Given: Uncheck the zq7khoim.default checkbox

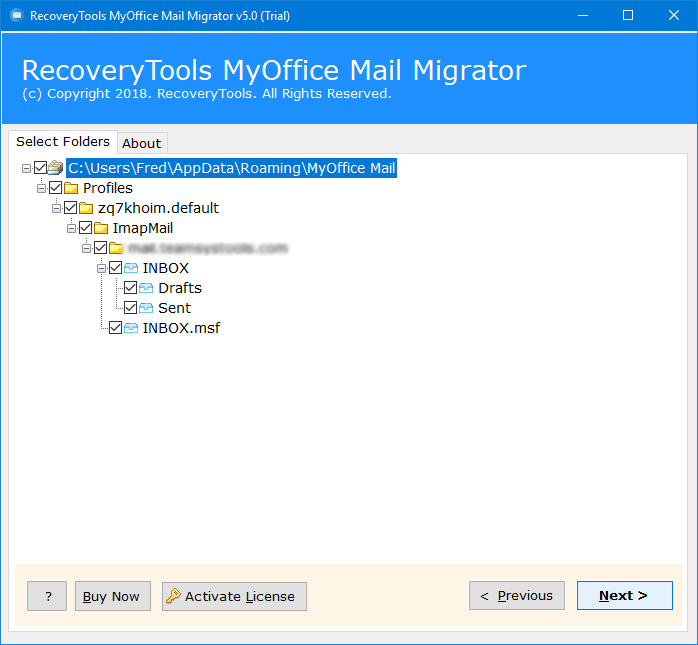Looking at the screenshot, I should tap(71, 208).
